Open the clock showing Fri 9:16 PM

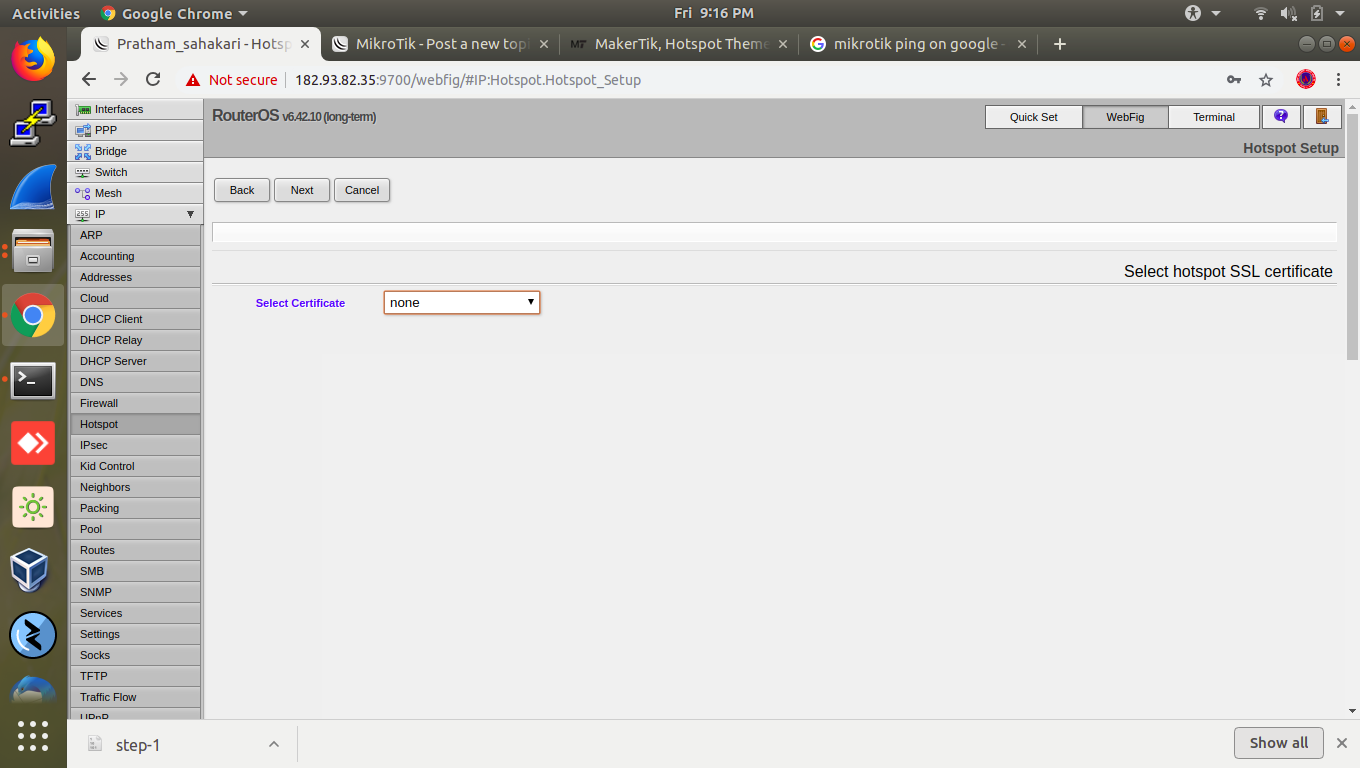714,14
